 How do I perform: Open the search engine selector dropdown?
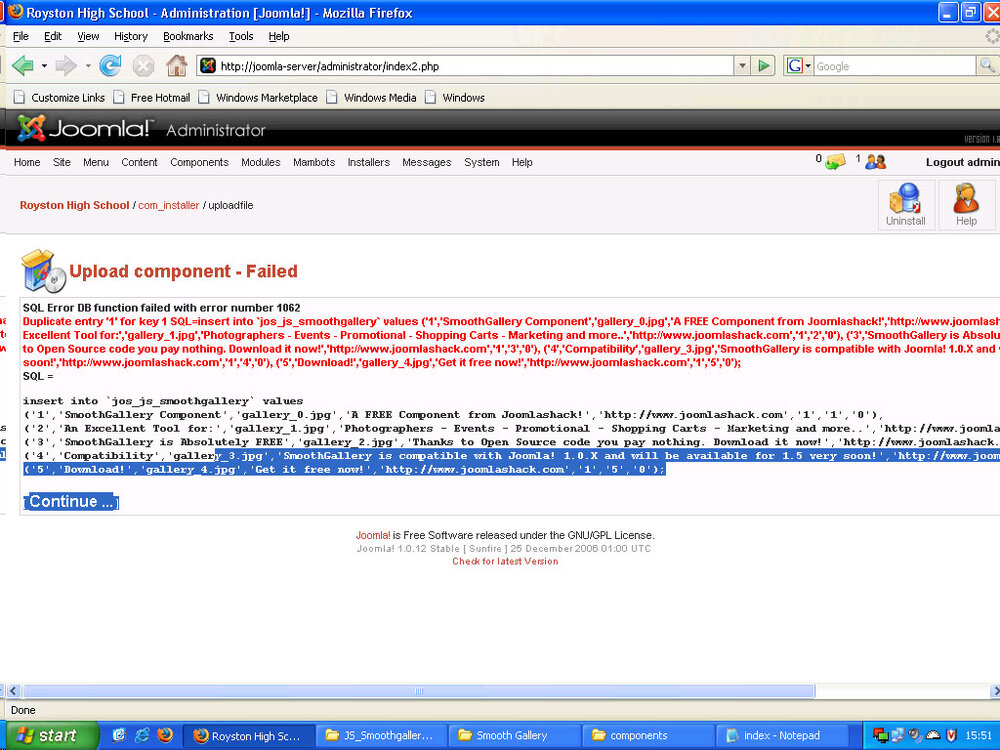pyautogui.click(x=808, y=66)
